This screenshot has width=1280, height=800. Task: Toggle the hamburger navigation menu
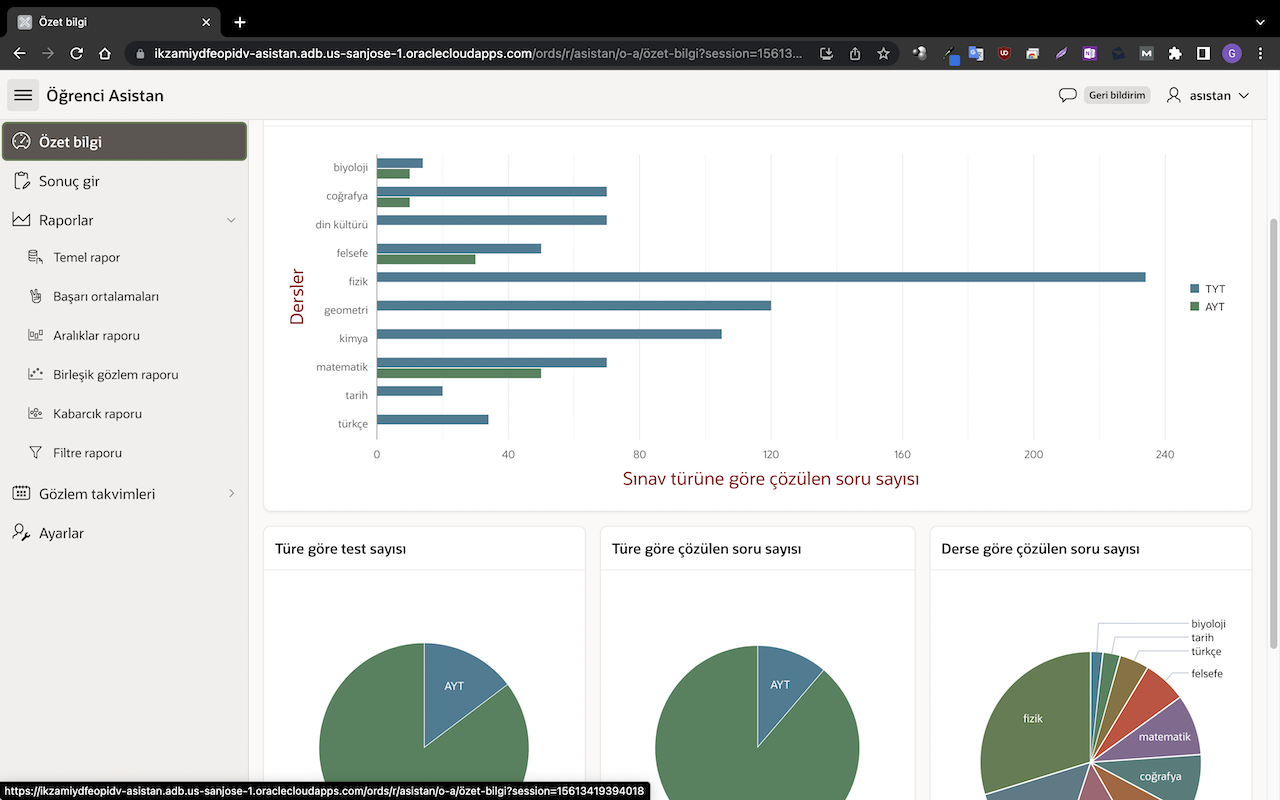23,95
